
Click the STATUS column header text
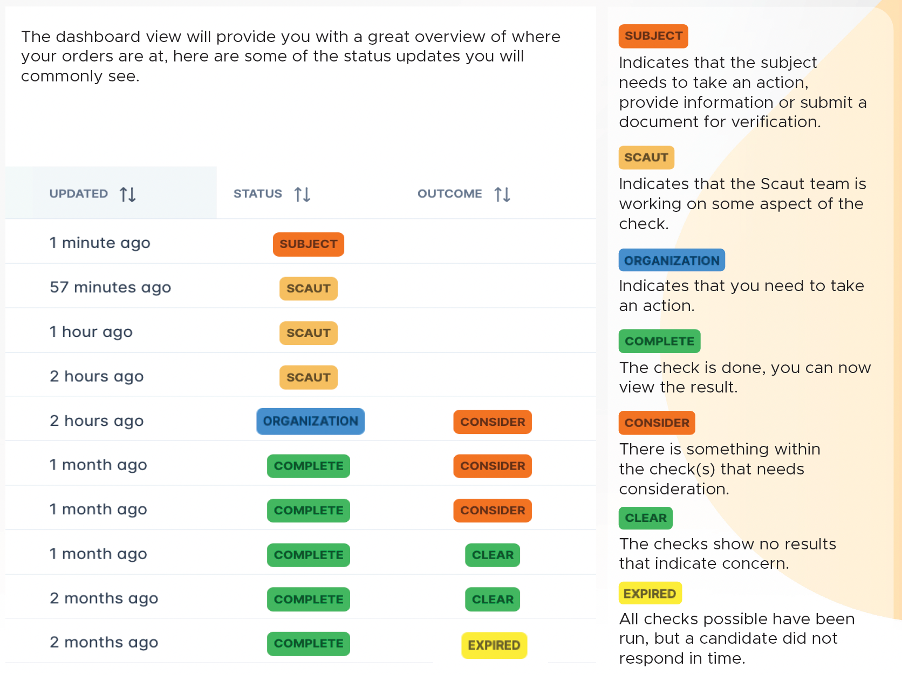258,194
